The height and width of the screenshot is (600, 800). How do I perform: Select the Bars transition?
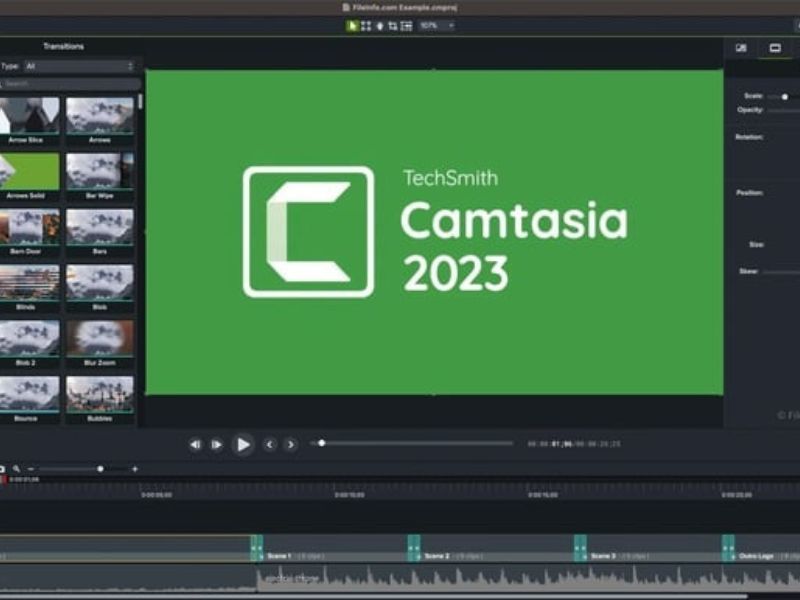click(100, 232)
